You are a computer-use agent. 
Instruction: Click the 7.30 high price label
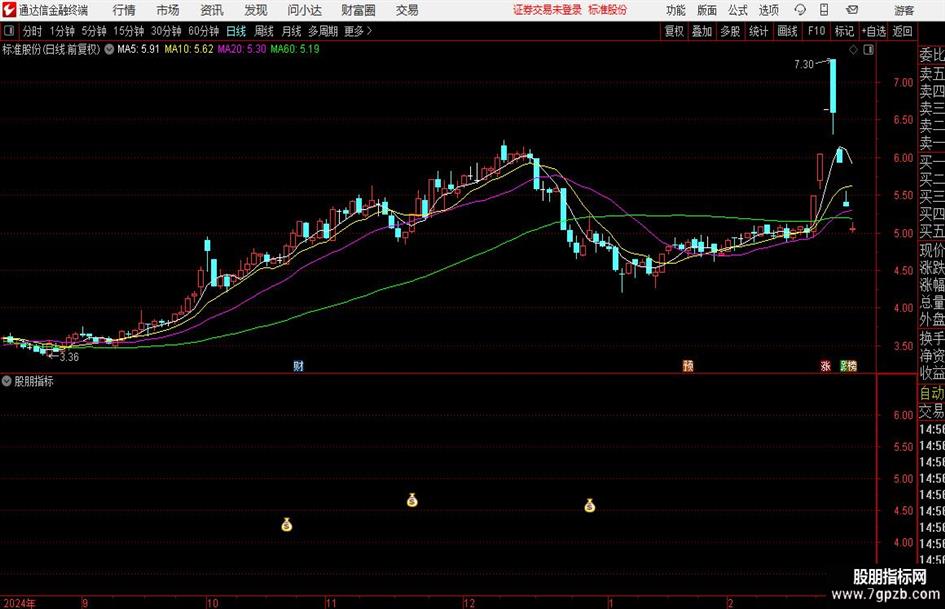coord(804,64)
